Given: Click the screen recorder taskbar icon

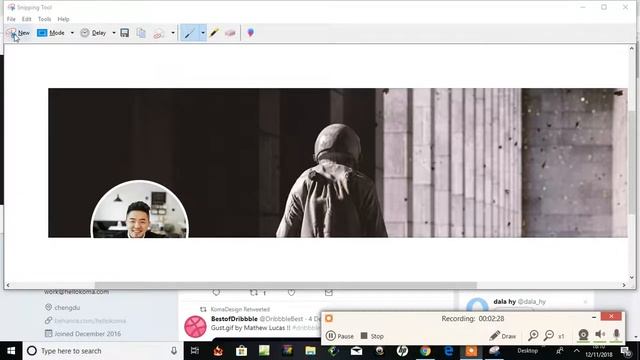Looking at the screenshot, I should pos(471,351).
